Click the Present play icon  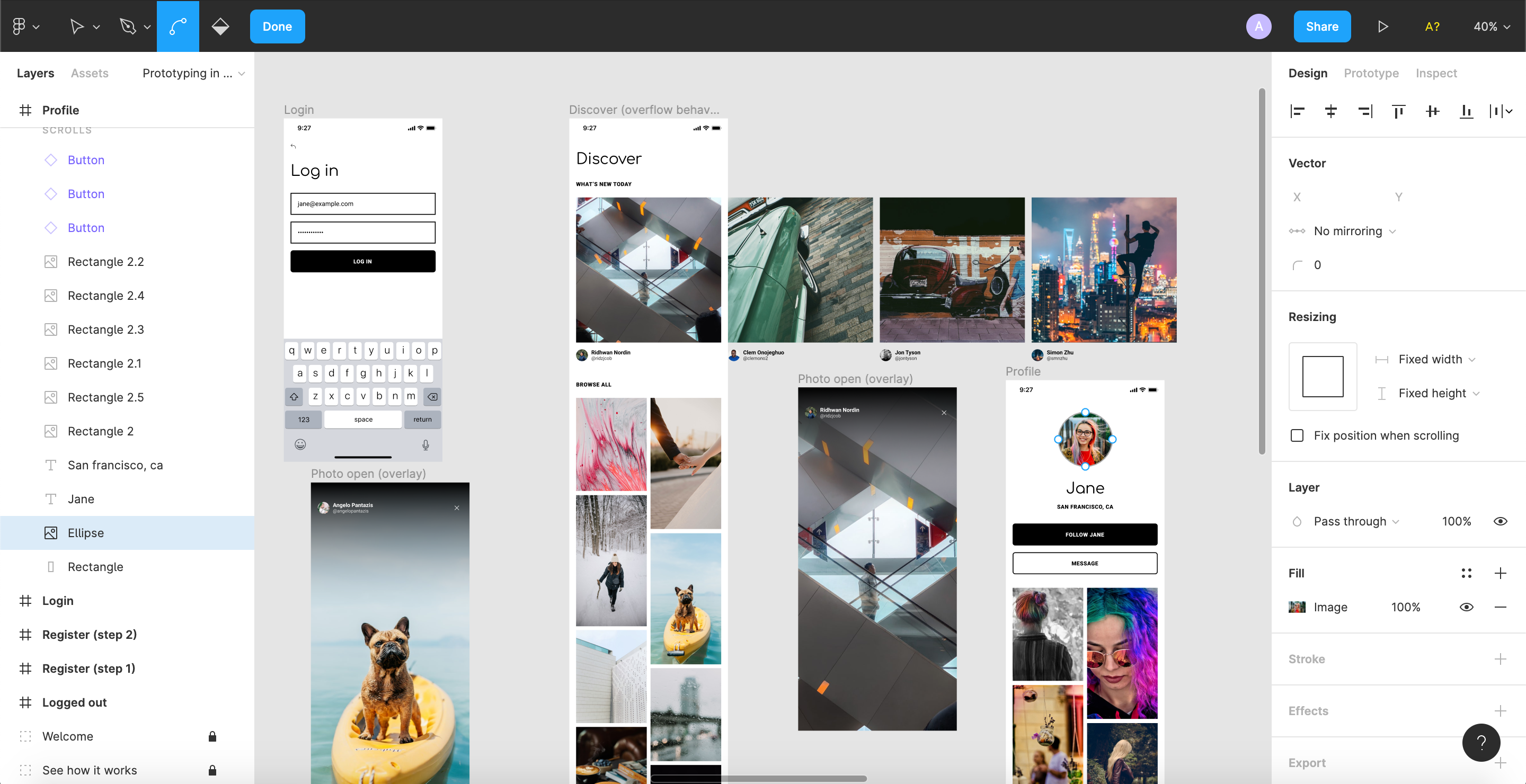[1382, 26]
